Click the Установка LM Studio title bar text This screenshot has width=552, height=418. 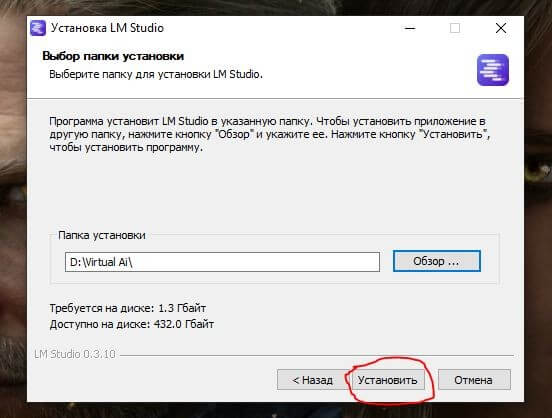click(107, 28)
